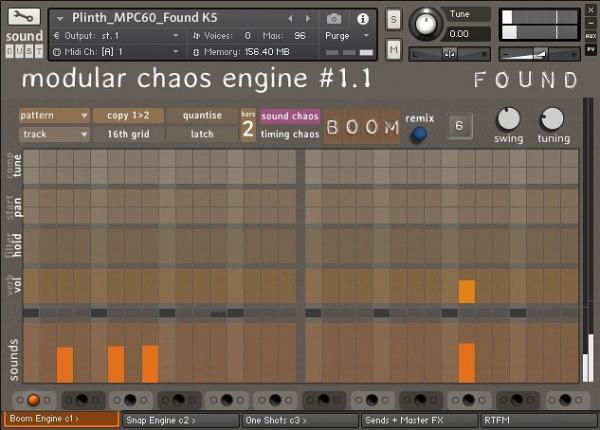This screenshot has height=430, width=600.
Task: Open the Boom Engine o1 tab
Action: (x=62, y=419)
